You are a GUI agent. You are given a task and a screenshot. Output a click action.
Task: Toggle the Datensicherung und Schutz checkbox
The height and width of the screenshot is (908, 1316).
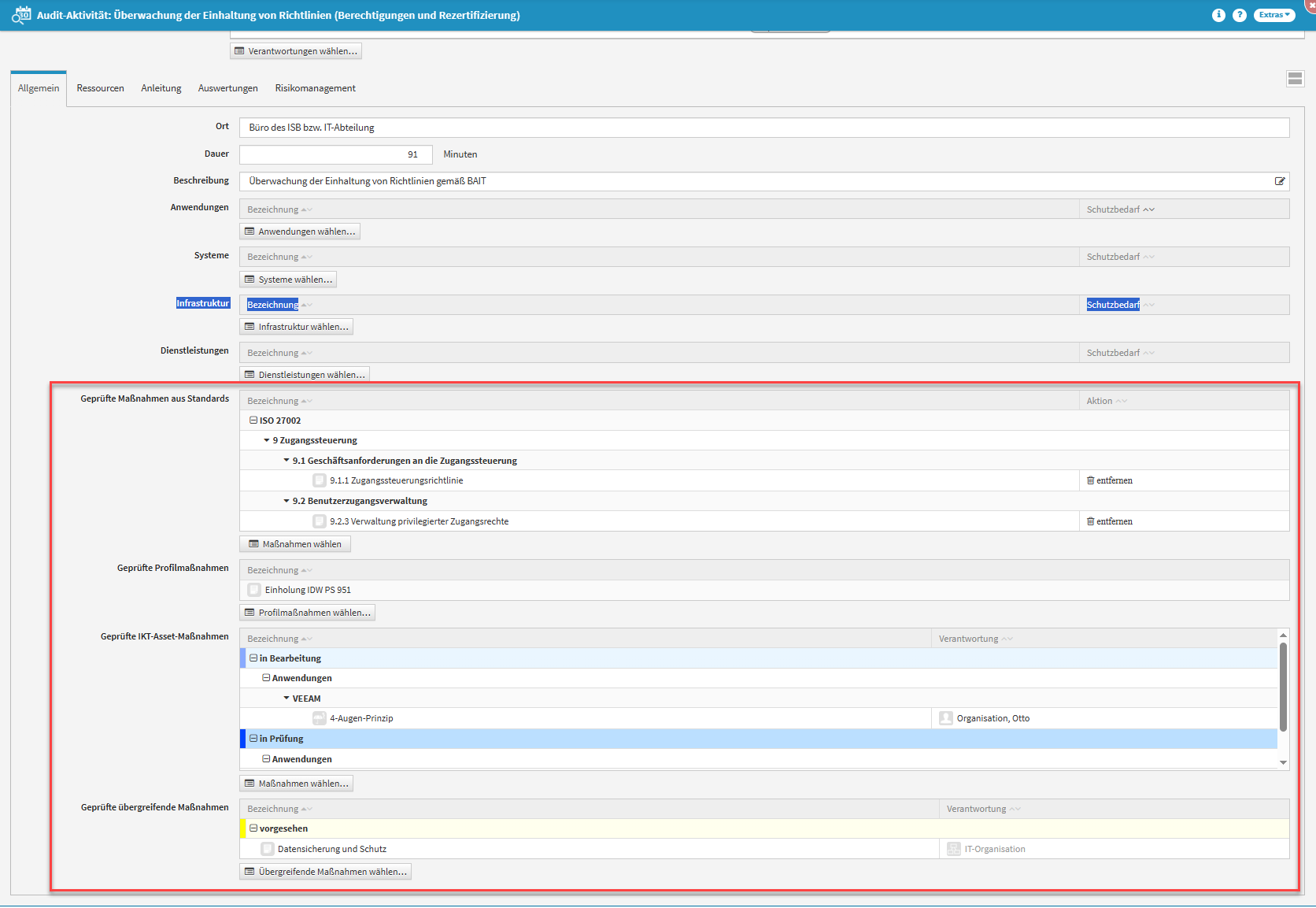pyautogui.click(x=268, y=849)
